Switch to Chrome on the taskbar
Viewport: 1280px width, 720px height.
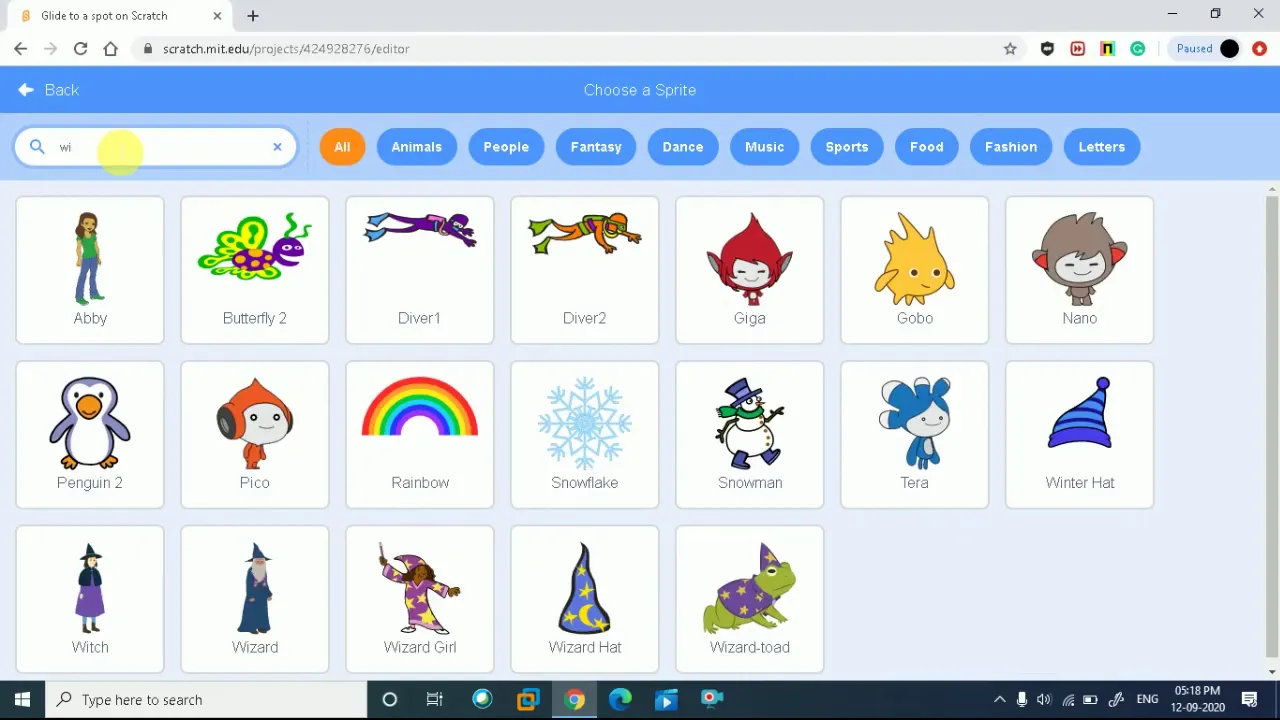574,700
